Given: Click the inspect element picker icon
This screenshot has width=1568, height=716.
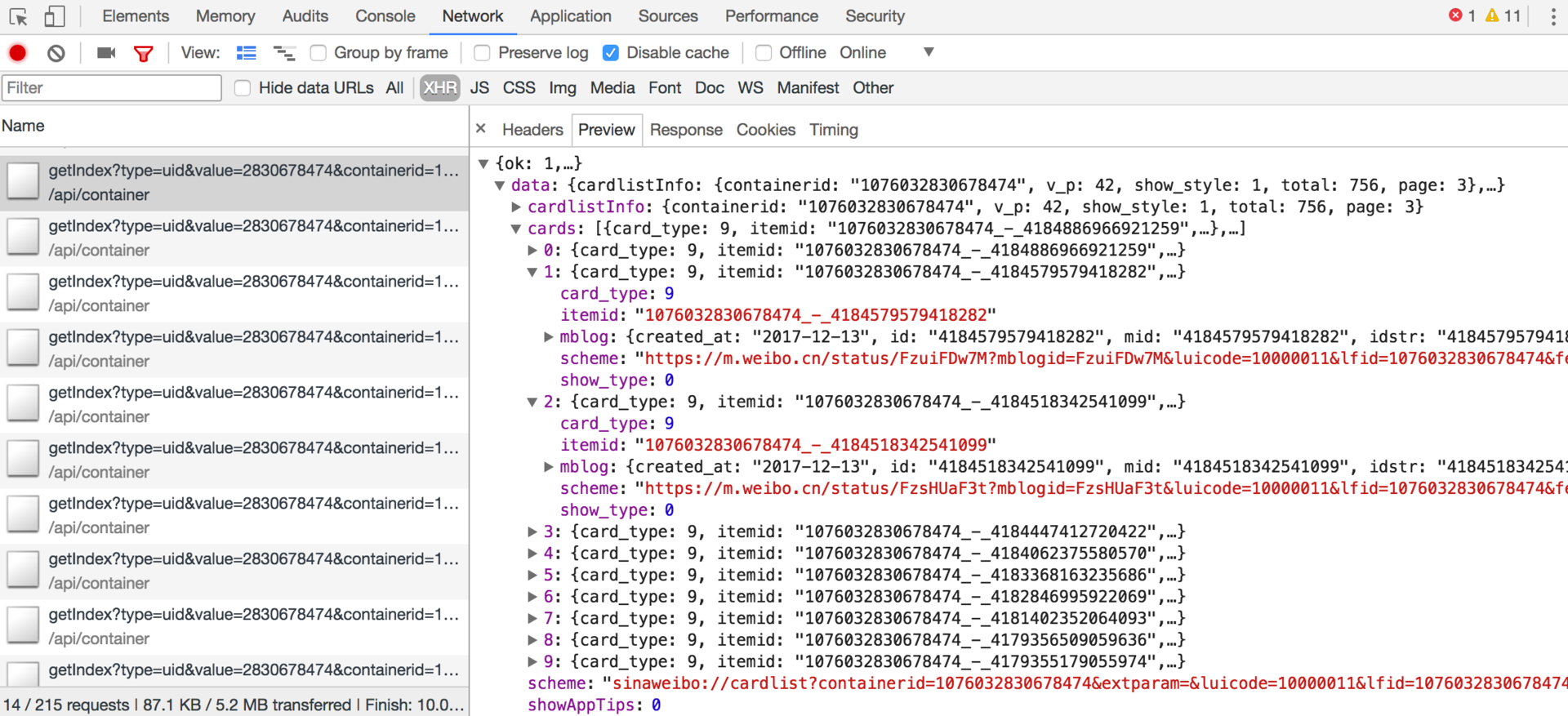Looking at the screenshot, I should [x=18, y=16].
